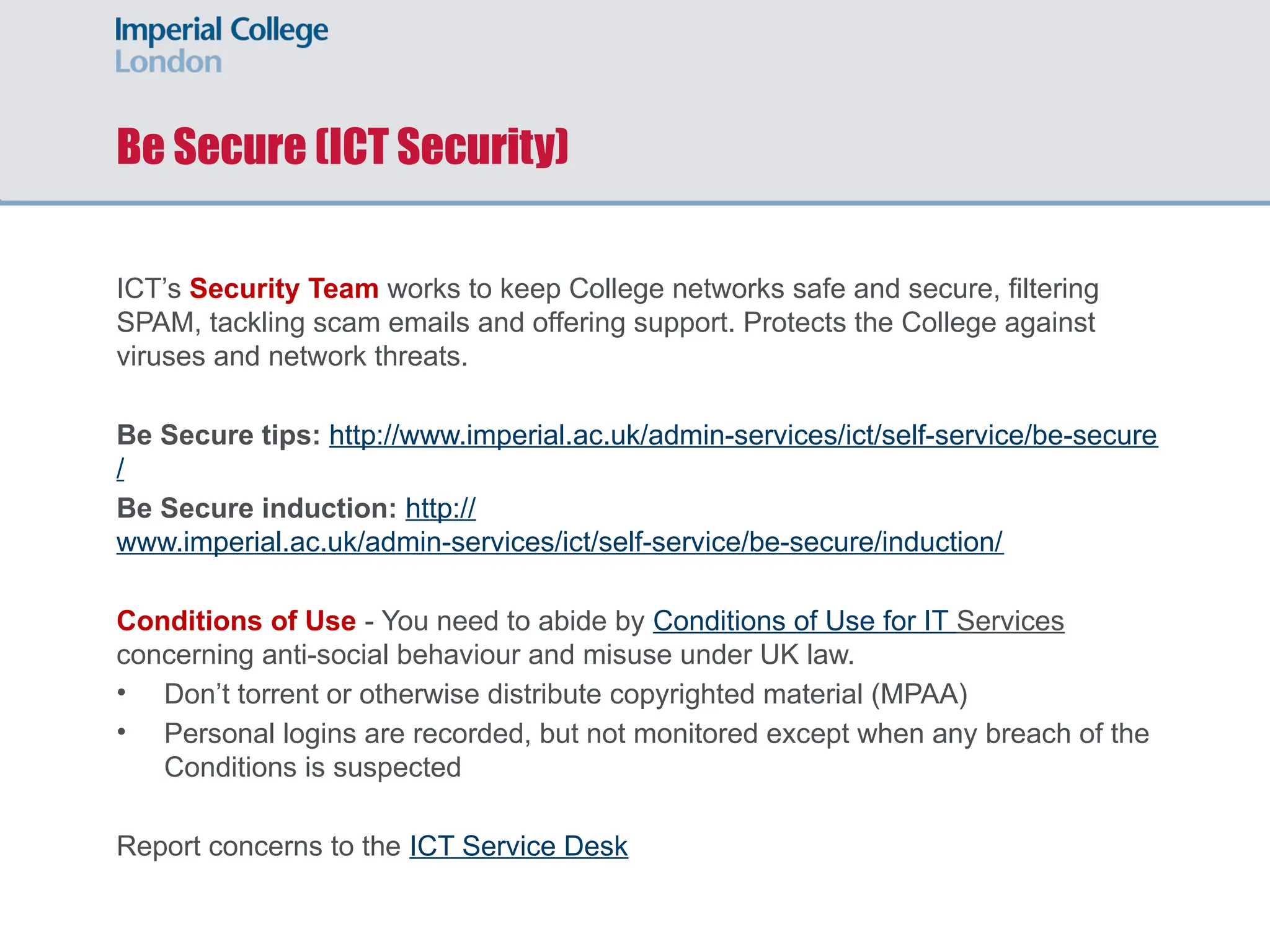The height and width of the screenshot is (952, 1270).
Task: Select the bullet about personal logins recorded
Action: coord(633,751)
